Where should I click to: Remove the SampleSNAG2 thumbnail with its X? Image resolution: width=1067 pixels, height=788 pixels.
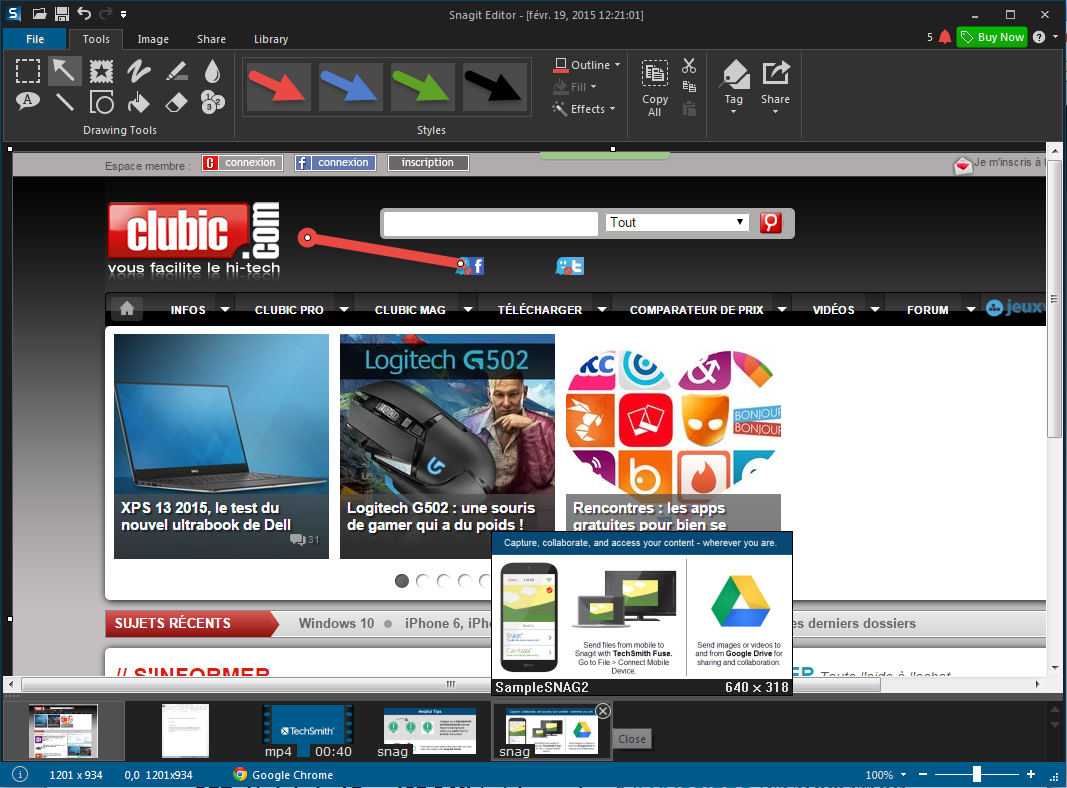pos(603,711)
